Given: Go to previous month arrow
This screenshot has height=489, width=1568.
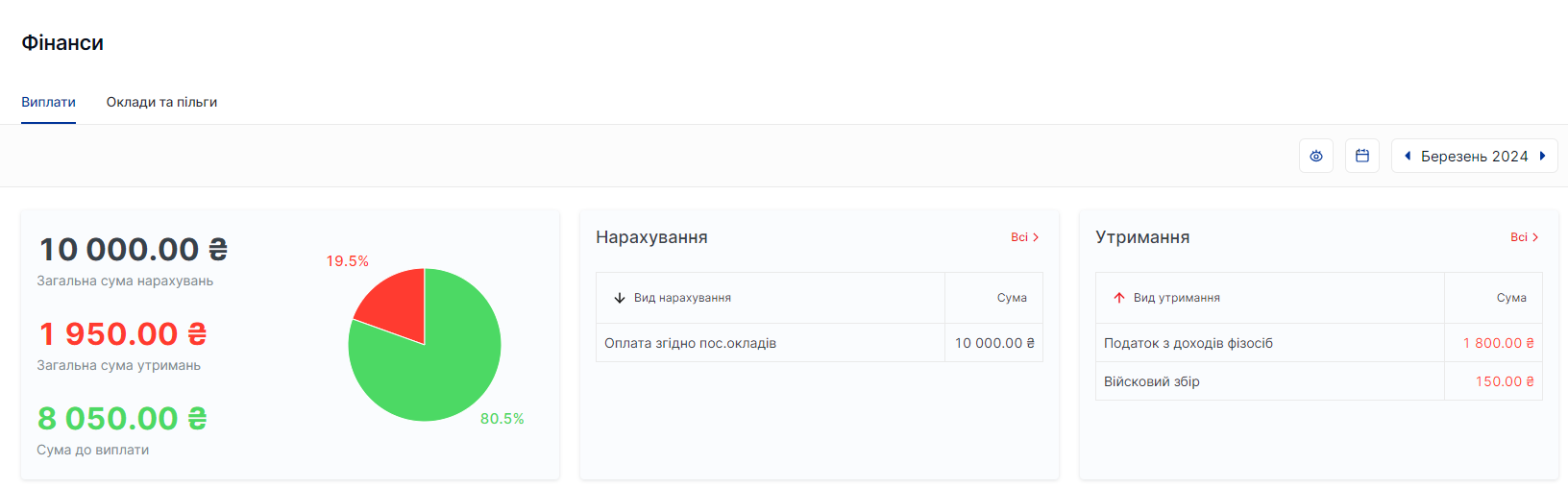Looking at the screenshot, I should 1408,156.
